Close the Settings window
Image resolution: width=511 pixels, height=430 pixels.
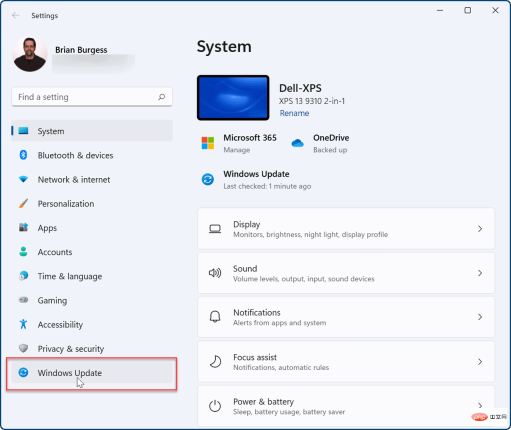pos(495,11)
